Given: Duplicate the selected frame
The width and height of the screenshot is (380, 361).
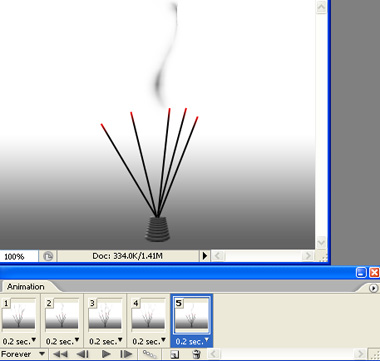Looking at the screenshot, I should [x=174, y=354].
